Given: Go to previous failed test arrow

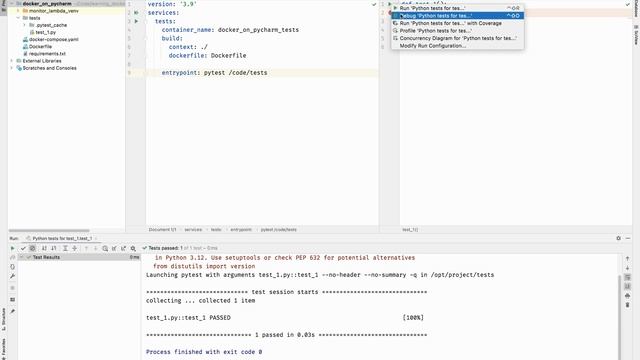Looking at the screenshot, I should 86,248.
